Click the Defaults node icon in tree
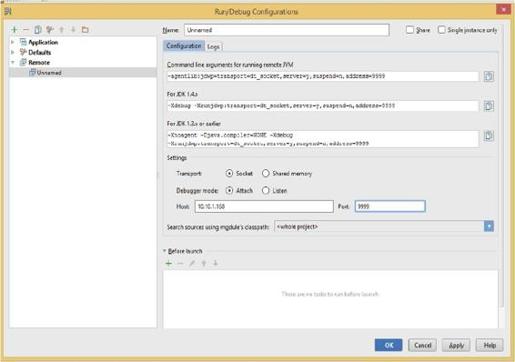515x362 pixels. (23, 52)
